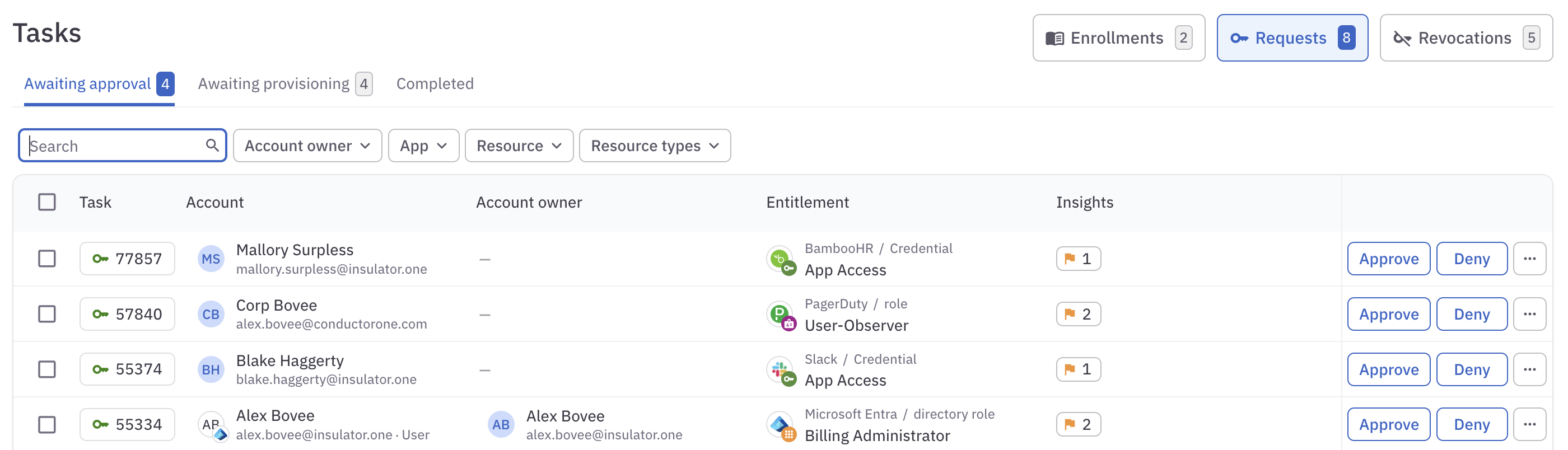
Task: Expand the Account owner filter dropdown
Action: 307,146
